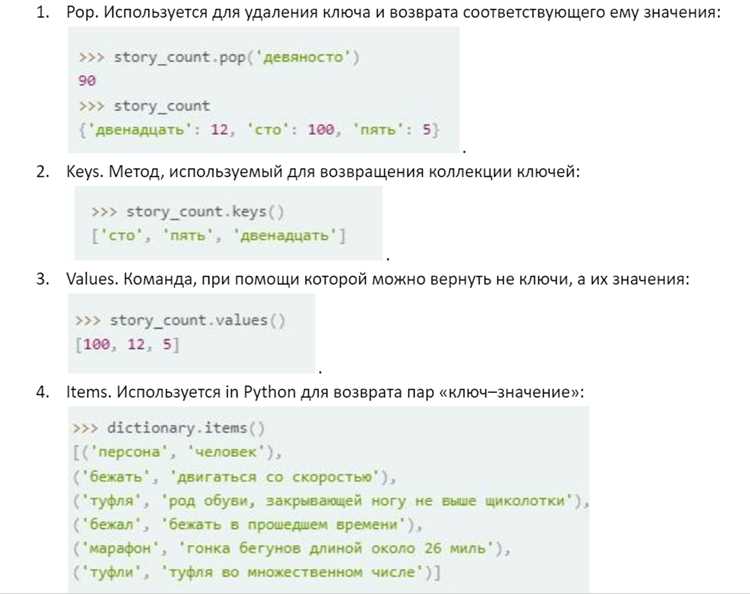This screenshot has height=594, width=750.
Task: Click the tuple line 'бежать', 'двигаться со скоростью'
Action: (x=234, y=477)
